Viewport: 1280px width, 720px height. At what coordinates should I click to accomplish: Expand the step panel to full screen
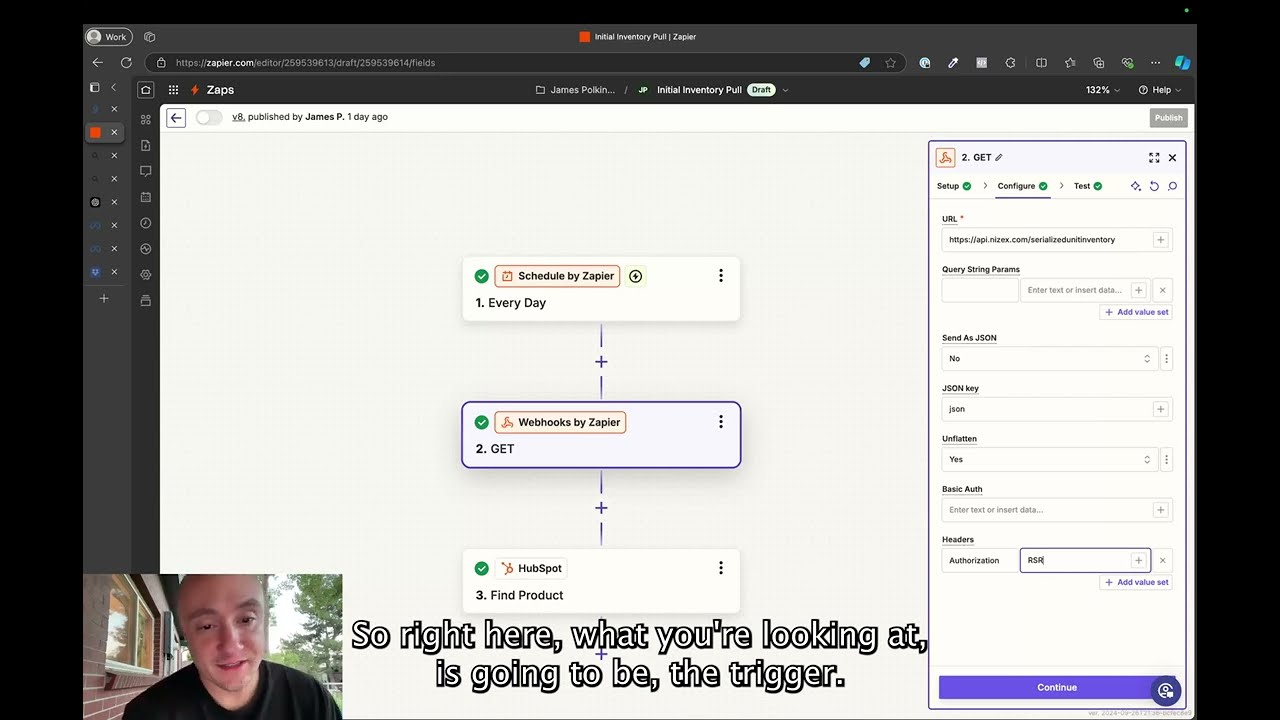[x=1154, y=158]
